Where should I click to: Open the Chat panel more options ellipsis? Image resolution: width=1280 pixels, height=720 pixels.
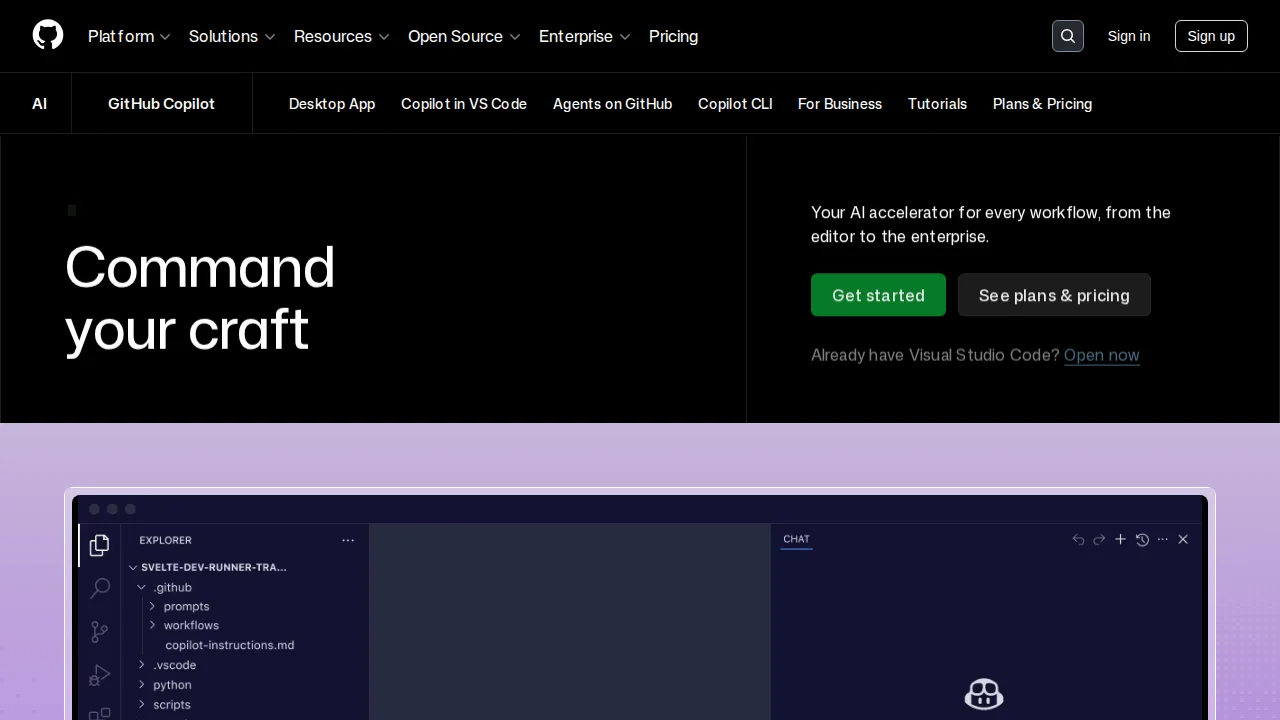pos(1162,539)
